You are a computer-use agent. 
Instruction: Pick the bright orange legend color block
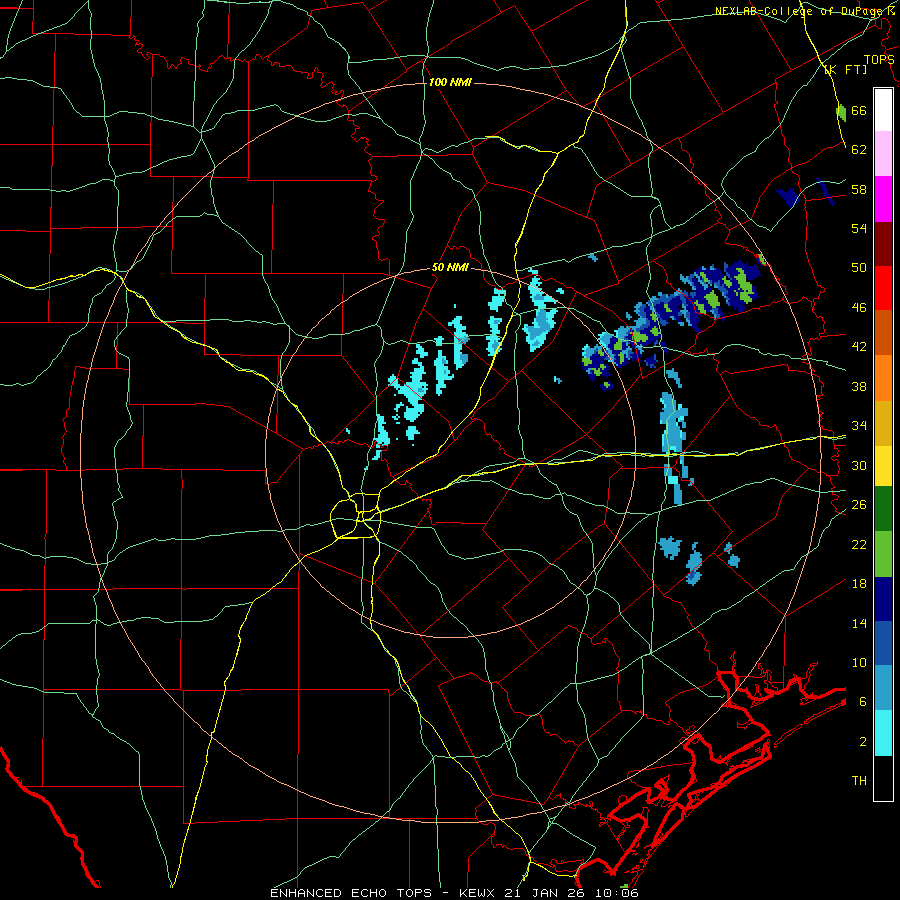[883, 377]
